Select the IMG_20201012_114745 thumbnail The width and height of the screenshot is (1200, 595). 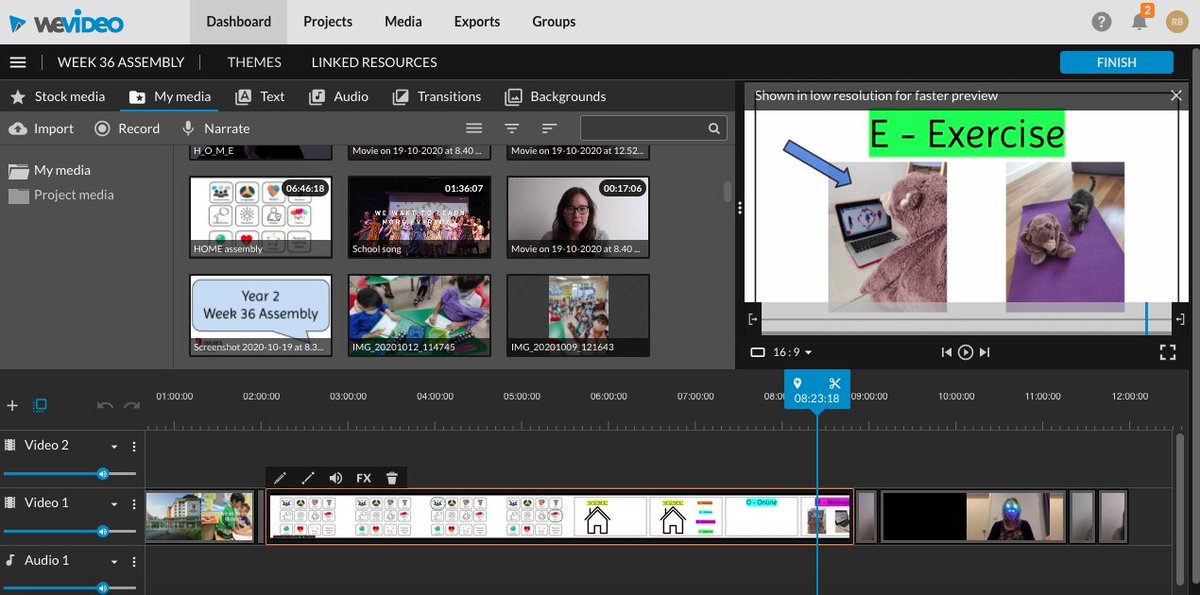coord(419,315)
